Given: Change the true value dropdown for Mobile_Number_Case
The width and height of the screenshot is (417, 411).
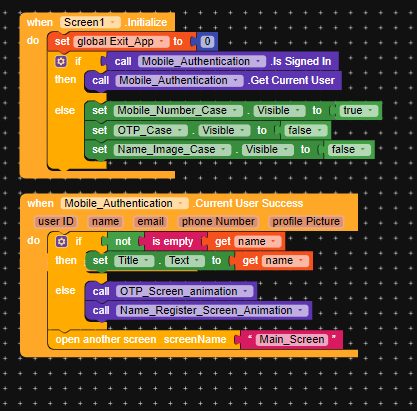Looking at the screenshot, I should 358,111.
